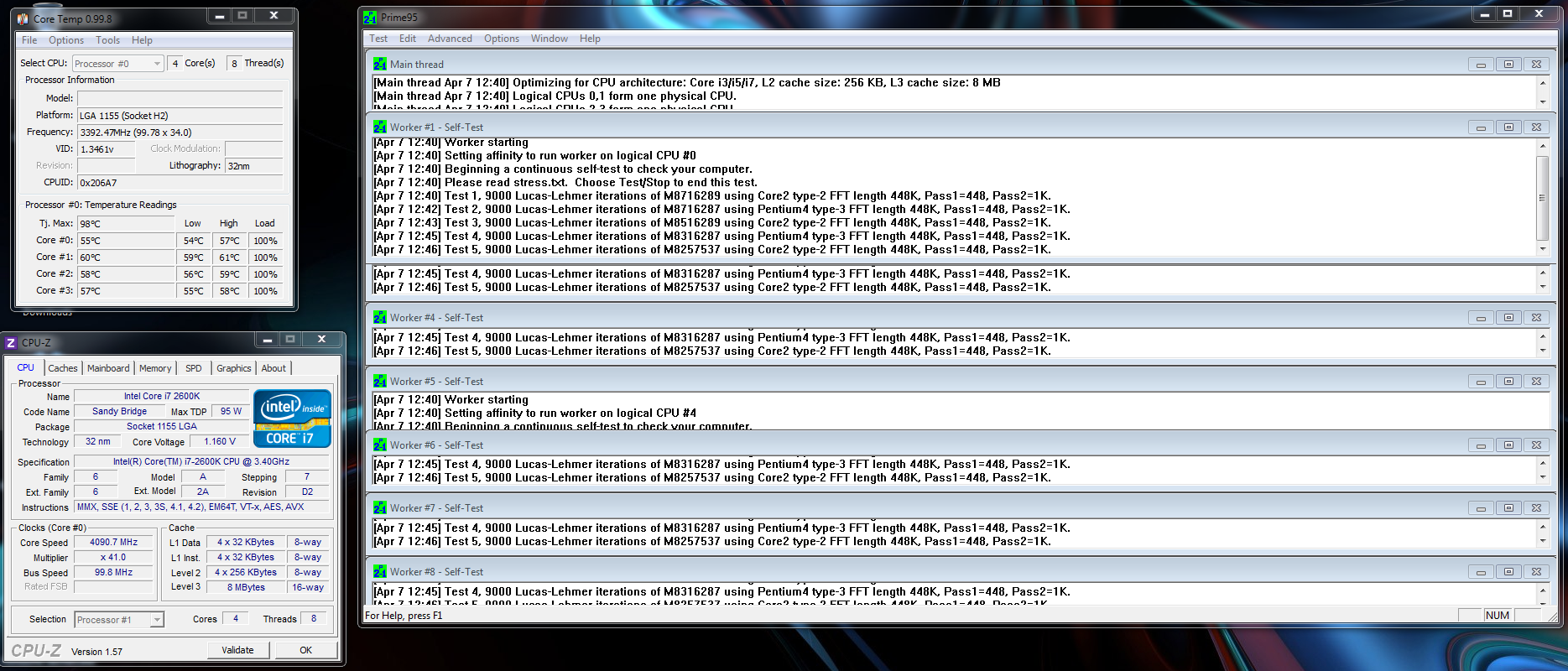Screen dimensions: 1568x671
Task: Minimize the Main thread child window
Action: click(x=1481, y=65)
